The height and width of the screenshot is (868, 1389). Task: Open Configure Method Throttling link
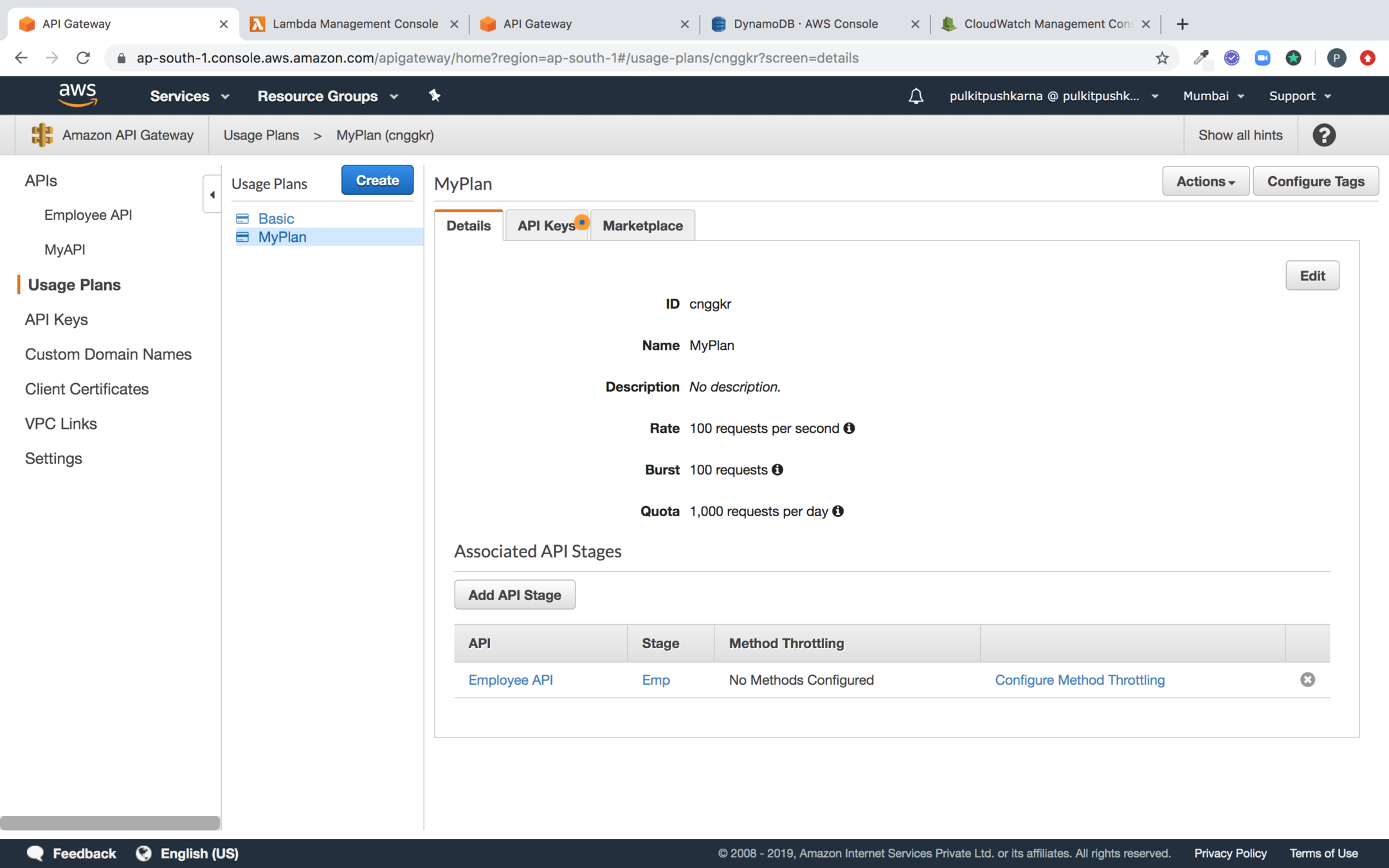pos(1079,680)
